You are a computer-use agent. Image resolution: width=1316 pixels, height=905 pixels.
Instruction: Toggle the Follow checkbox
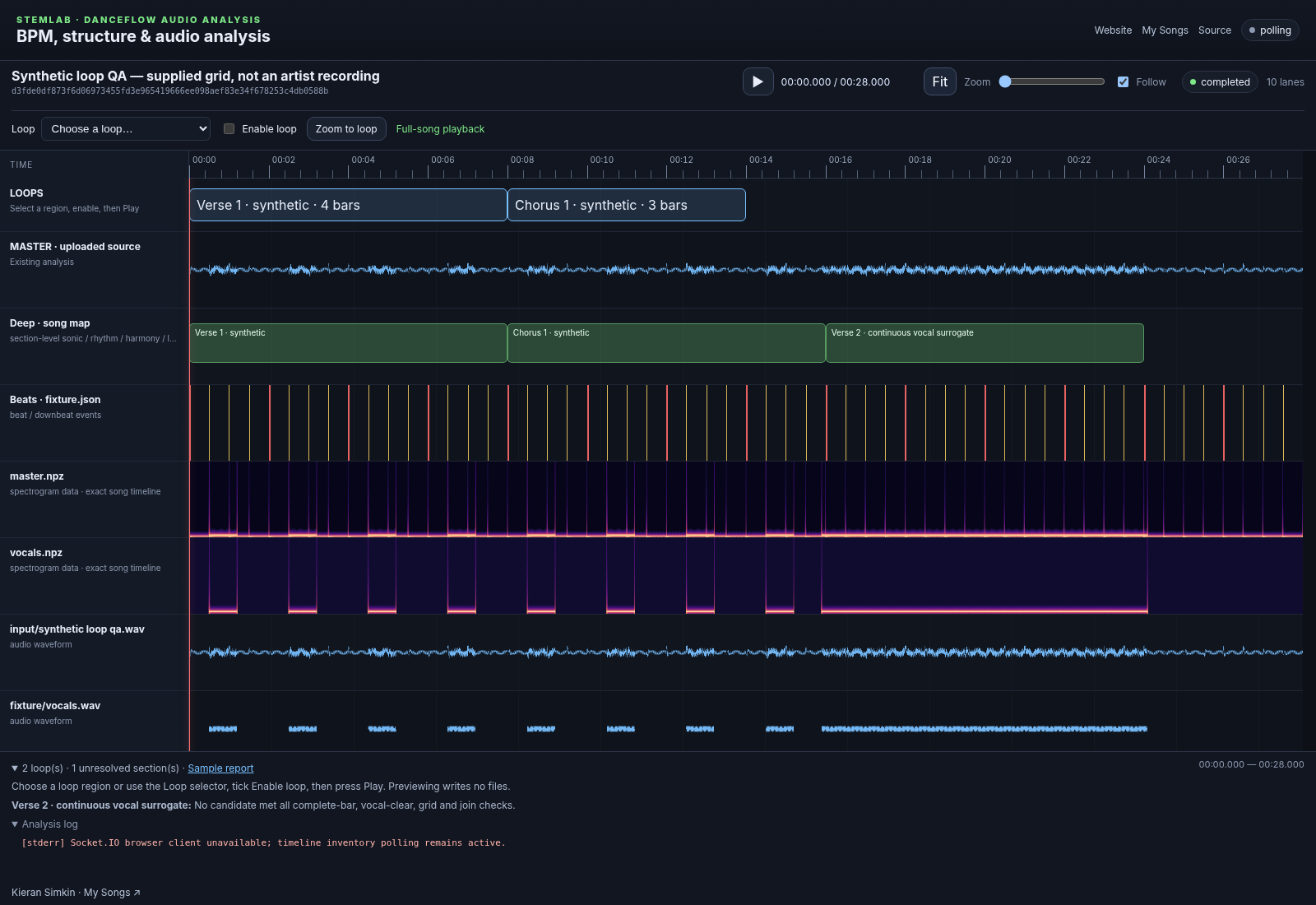(x=1123, y=81)
